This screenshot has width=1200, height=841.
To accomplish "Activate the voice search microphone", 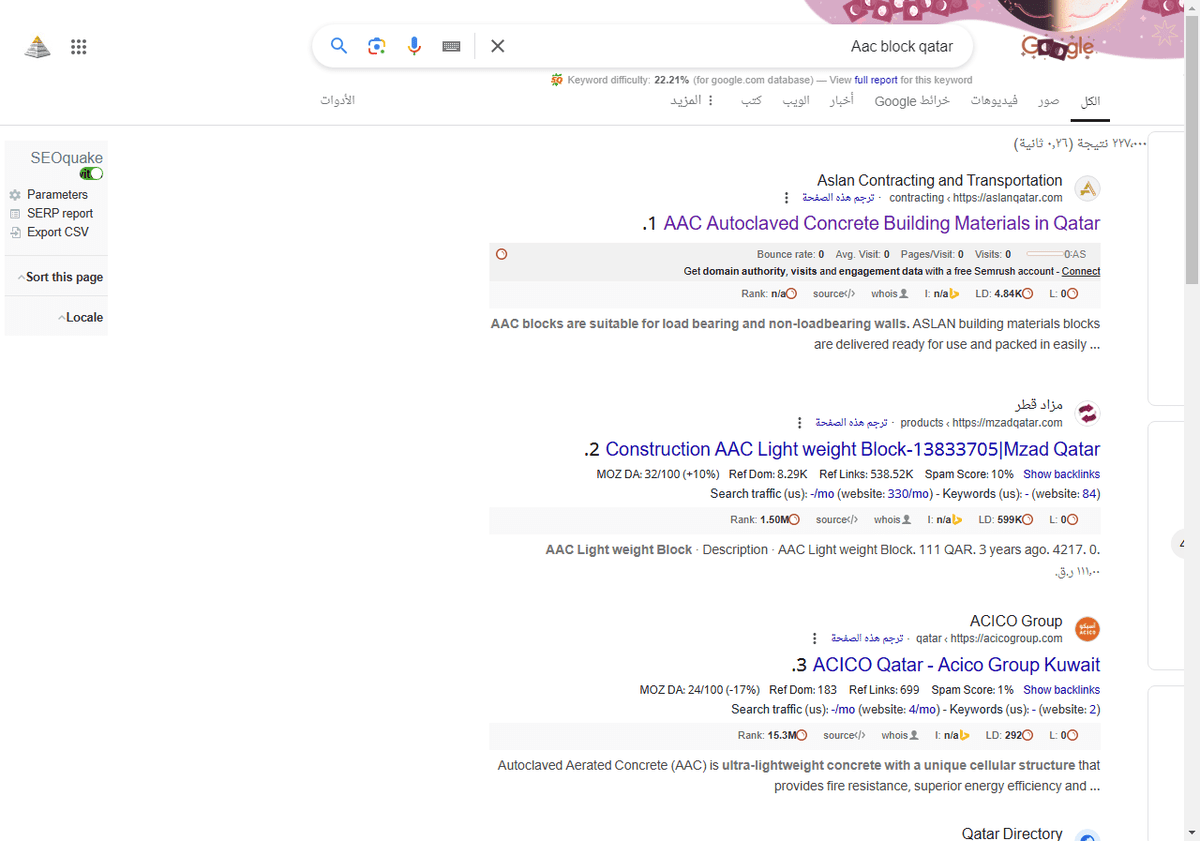I will pyautogui.click(x=414, y=46).
